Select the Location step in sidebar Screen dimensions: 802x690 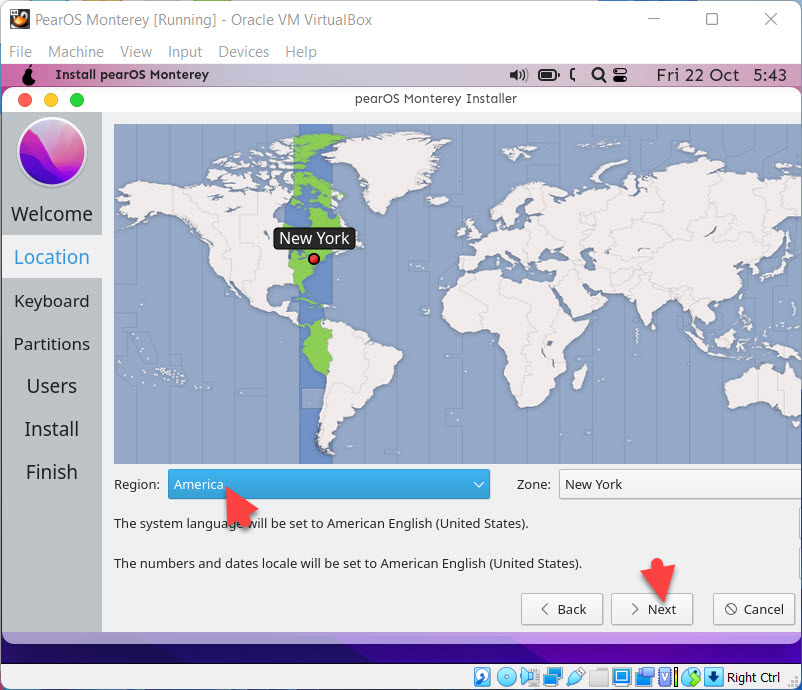(52, 257)
